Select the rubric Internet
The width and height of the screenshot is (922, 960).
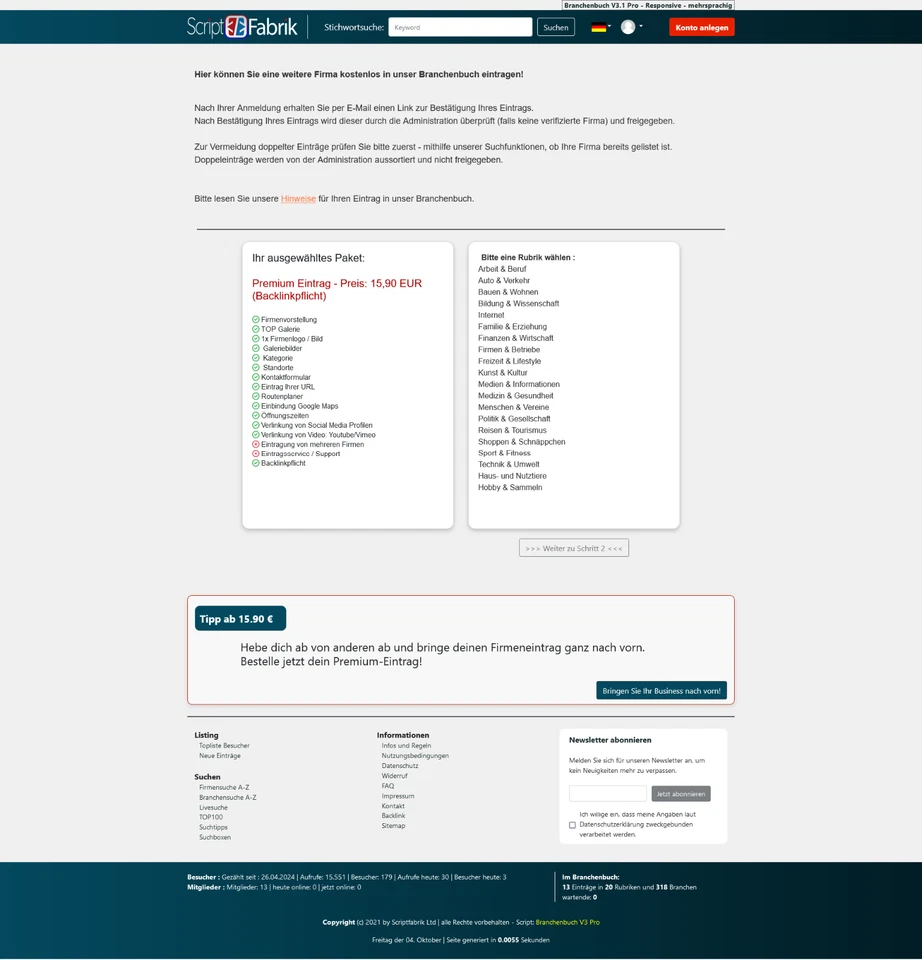point(491,314)
